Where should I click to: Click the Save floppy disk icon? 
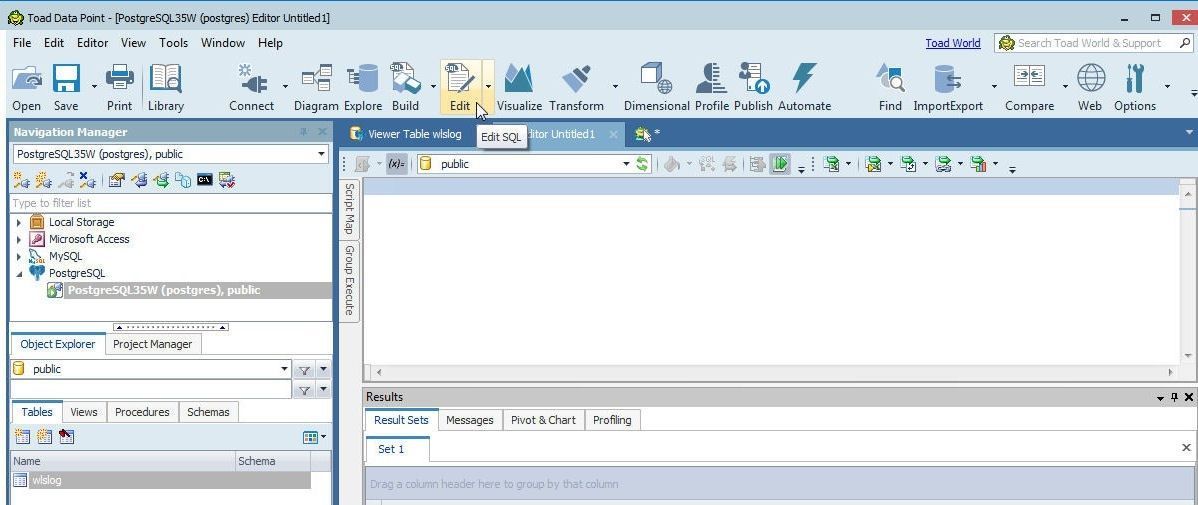click(x=66, y=79)
